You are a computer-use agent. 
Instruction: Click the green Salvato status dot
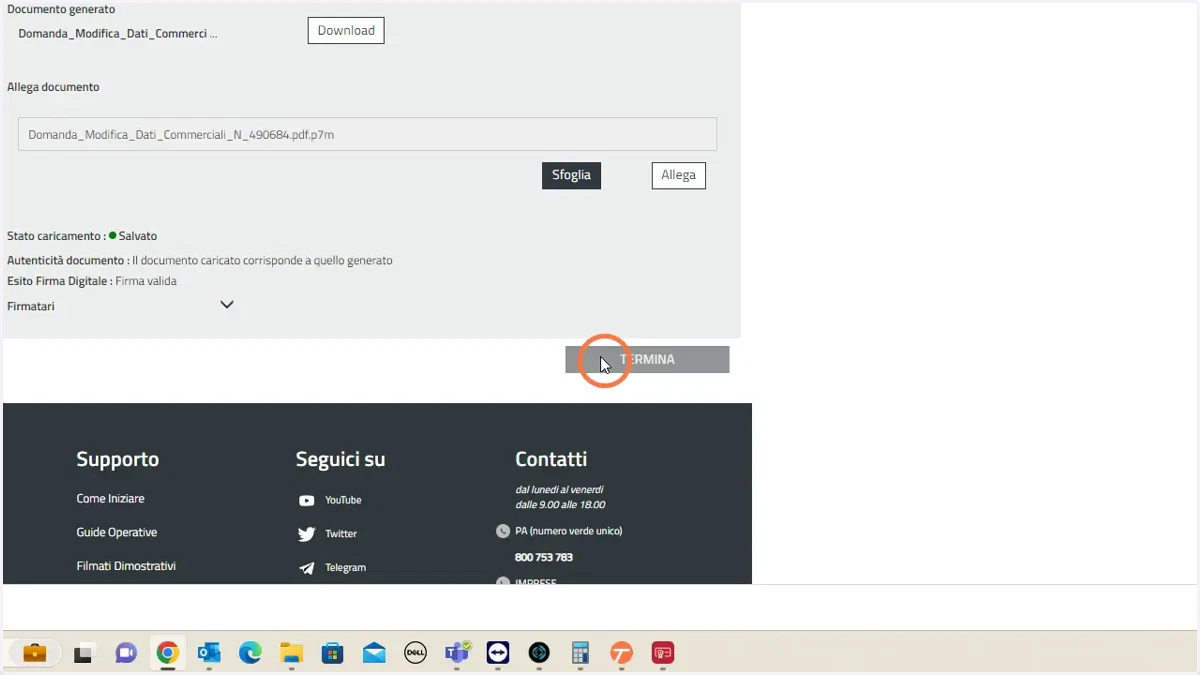click(x=113, y=236)
